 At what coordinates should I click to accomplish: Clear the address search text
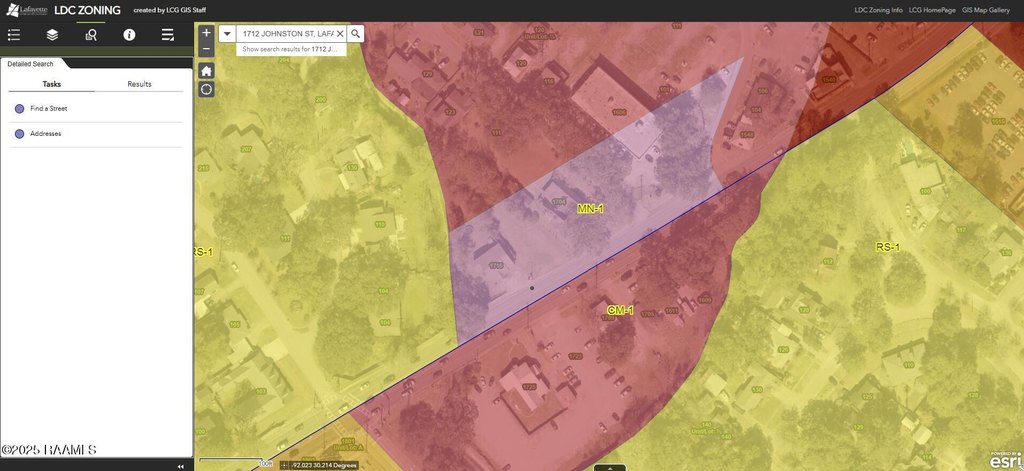tap(340, 33)
